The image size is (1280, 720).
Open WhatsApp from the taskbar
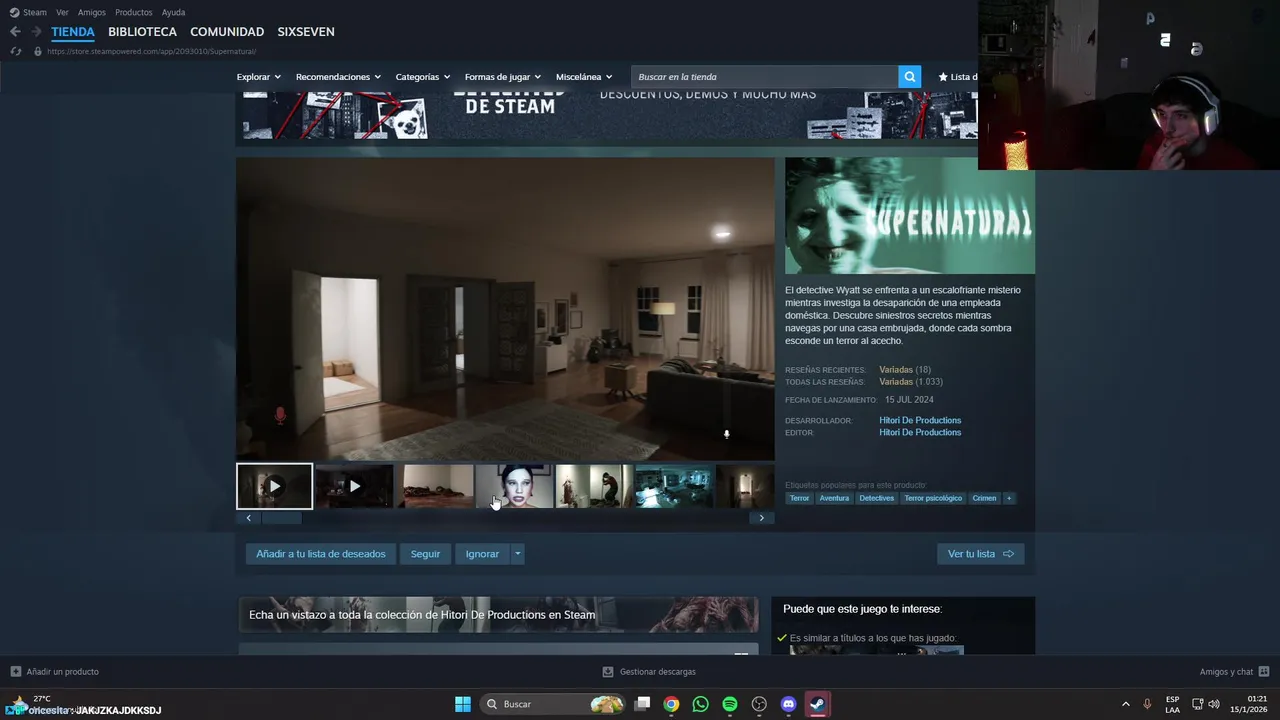click(x=700, y=704)
